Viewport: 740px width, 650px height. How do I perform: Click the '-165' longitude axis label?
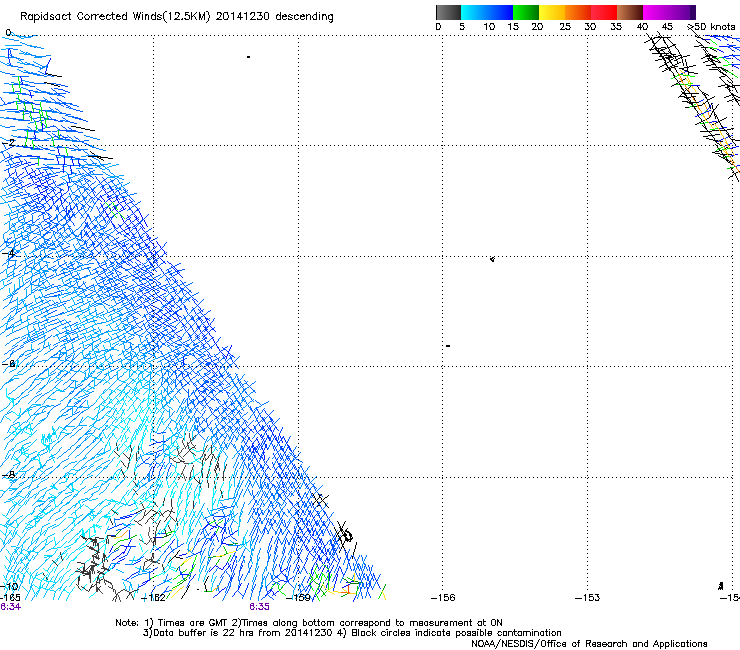tap(10, 598)
